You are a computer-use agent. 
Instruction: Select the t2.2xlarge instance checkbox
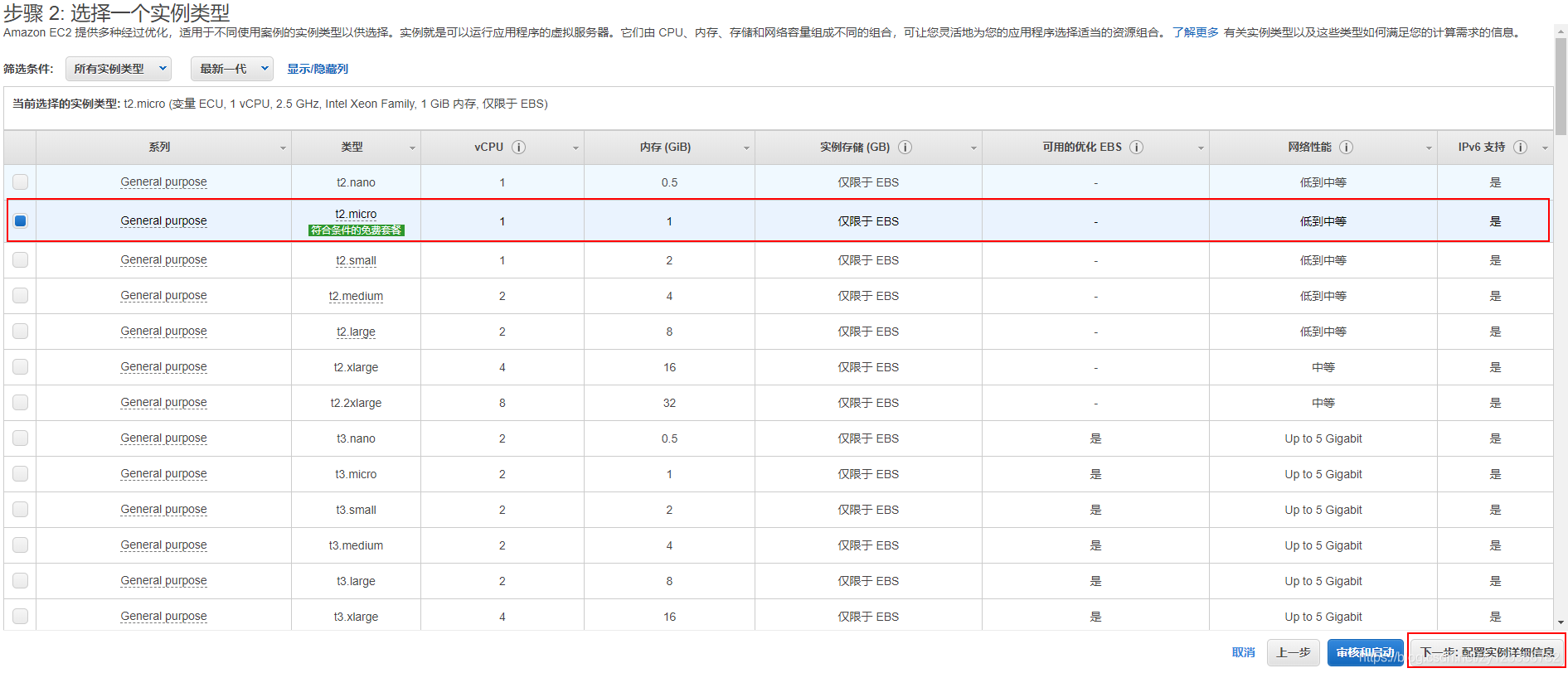21,402
